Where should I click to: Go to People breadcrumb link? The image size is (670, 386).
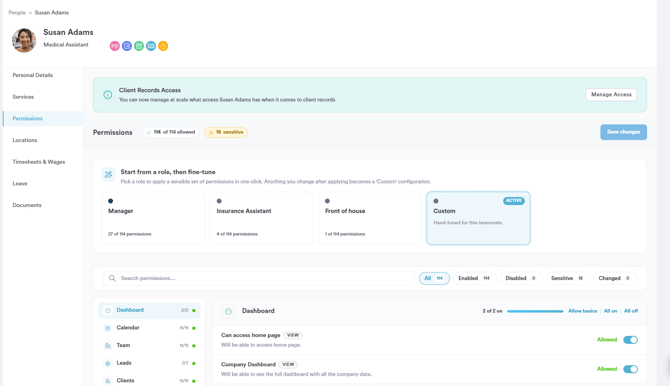coord(17,12)
